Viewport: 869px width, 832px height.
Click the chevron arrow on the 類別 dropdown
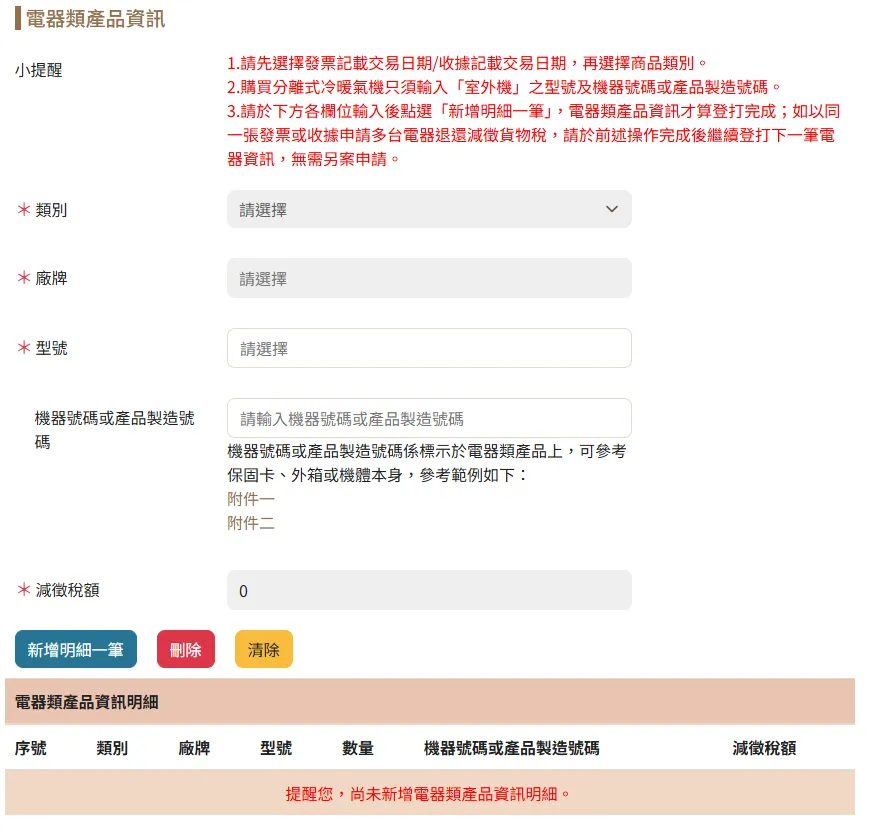pos(612,209)
